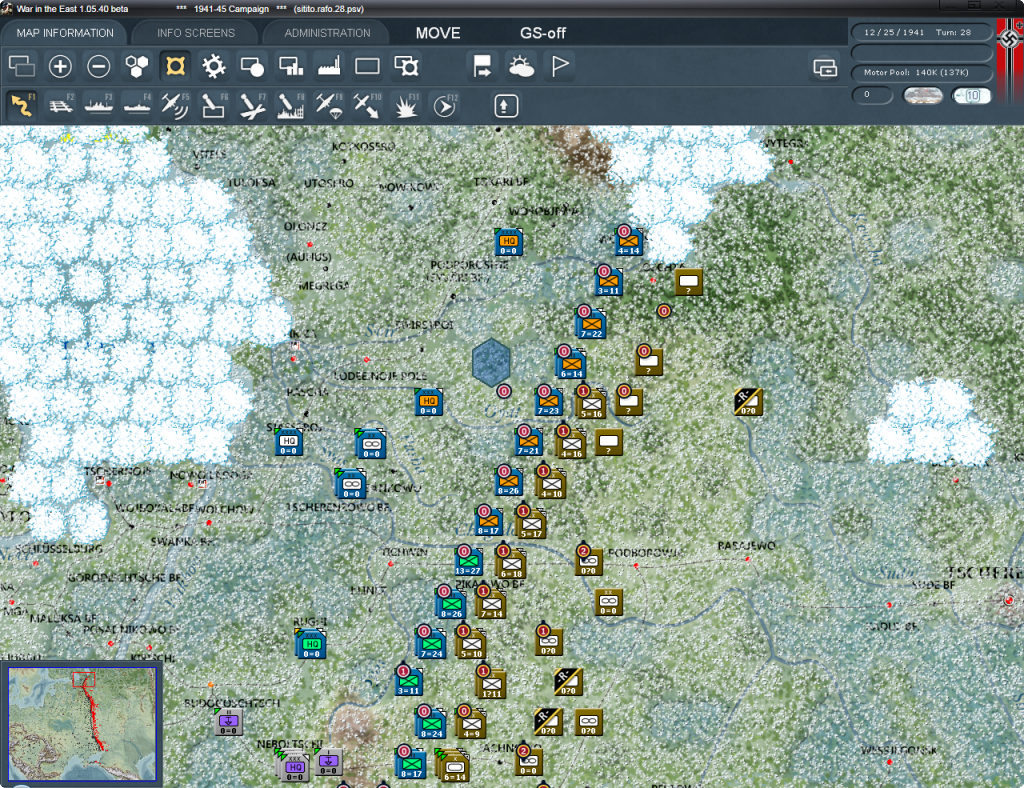Click the pennant flag icon
1024x788 pixels.
click(x=560, y=66)
